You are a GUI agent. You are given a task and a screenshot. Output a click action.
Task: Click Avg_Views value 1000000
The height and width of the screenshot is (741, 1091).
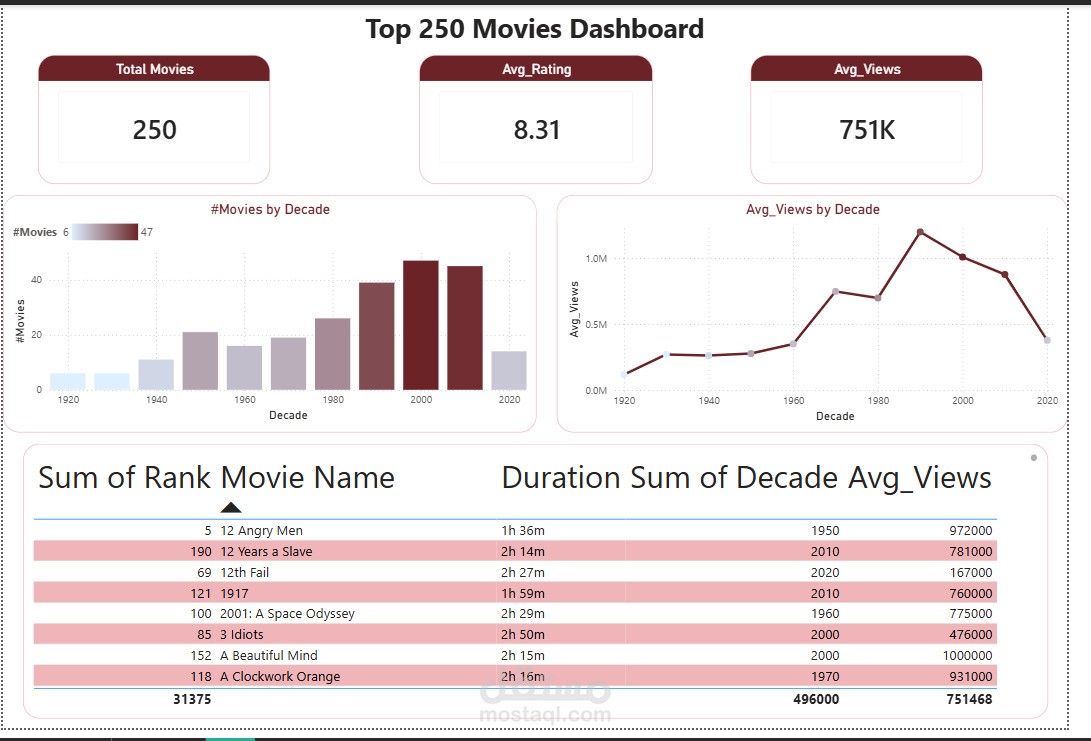968,655
